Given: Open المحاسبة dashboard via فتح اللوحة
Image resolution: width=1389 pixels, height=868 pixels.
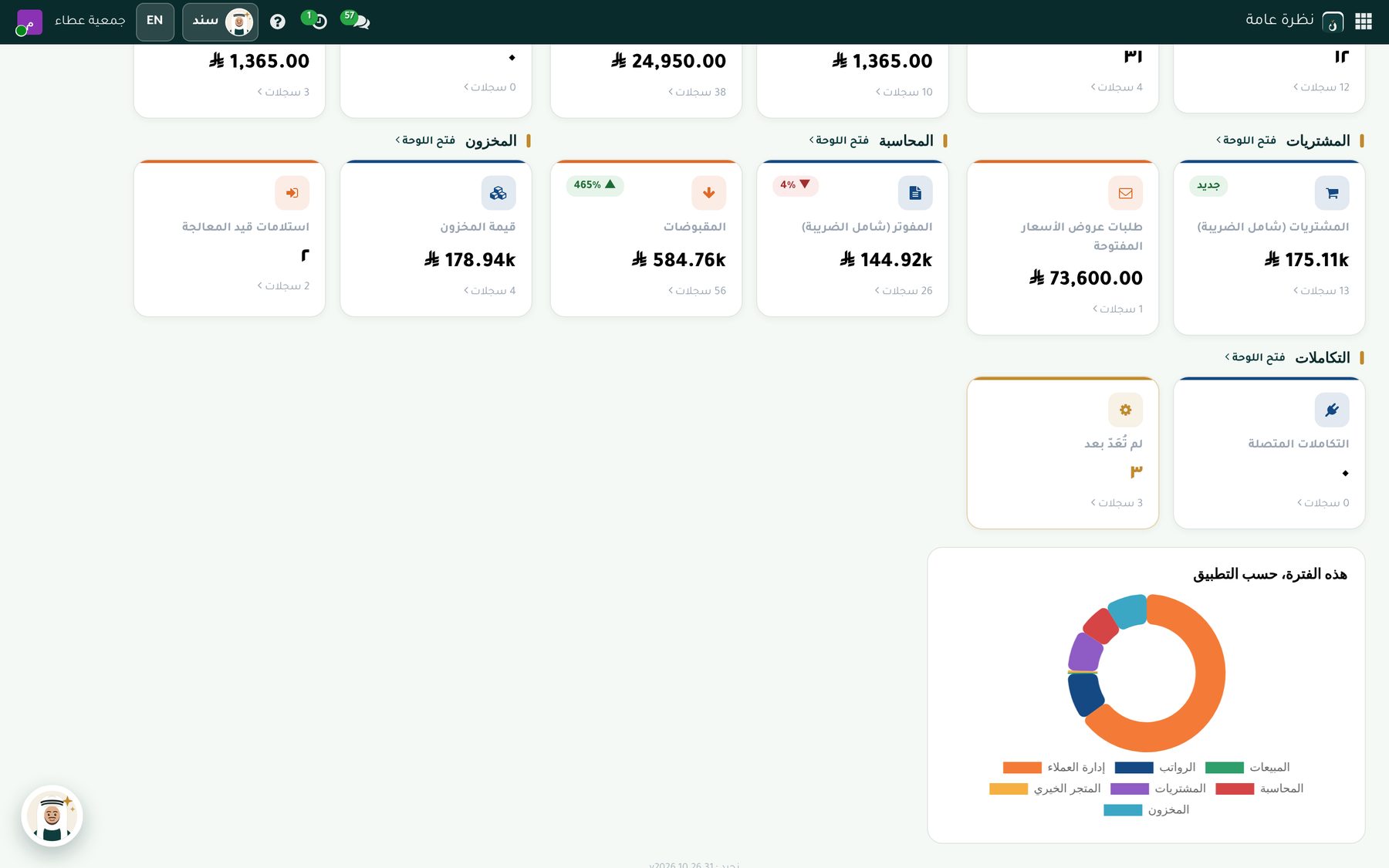Looking at the screenshot, I should coord(839,140).
